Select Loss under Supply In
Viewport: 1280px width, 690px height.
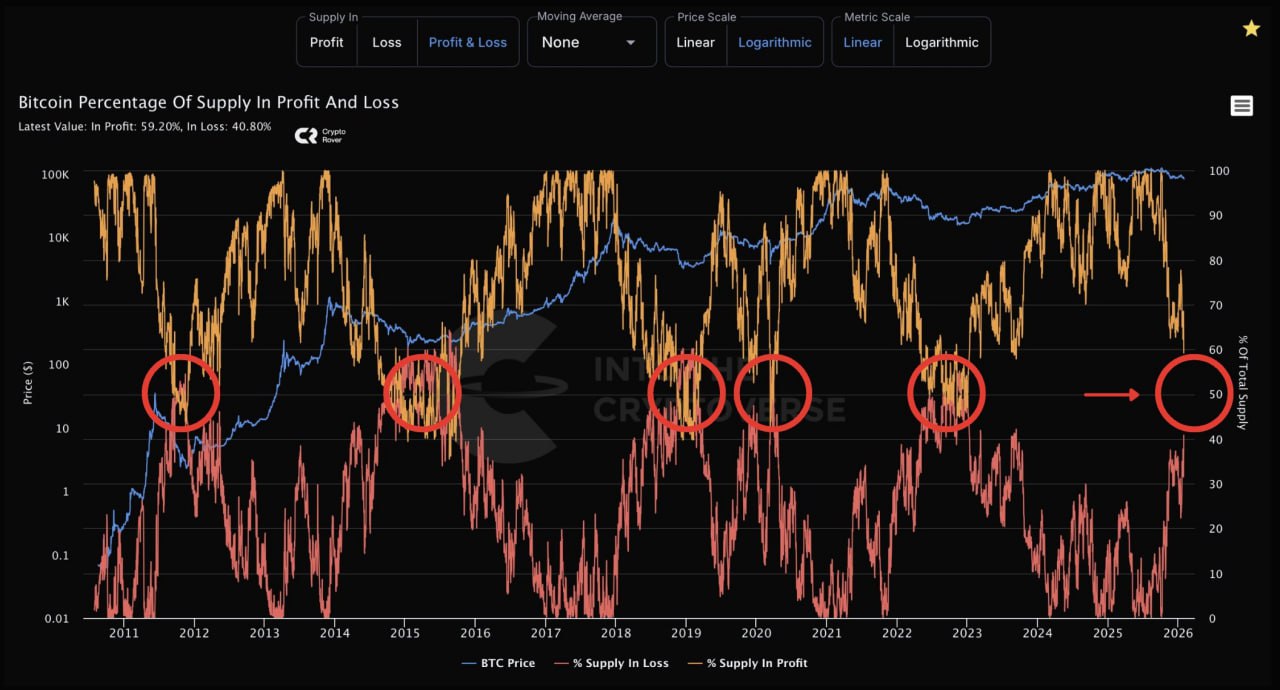387,43
